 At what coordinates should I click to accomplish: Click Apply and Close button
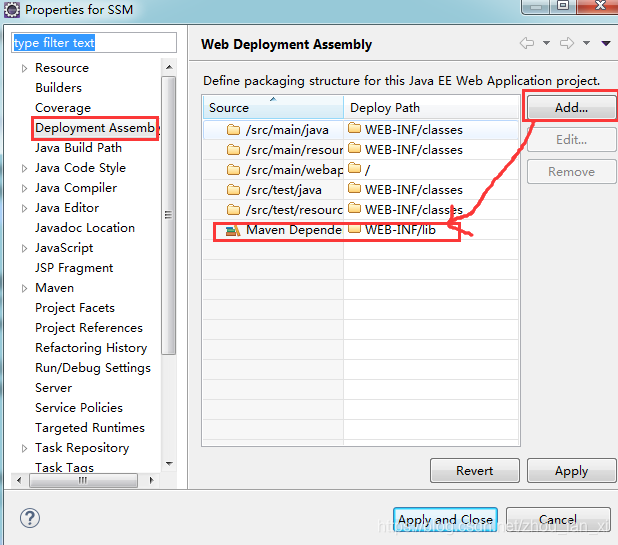(x=445, y=520)
